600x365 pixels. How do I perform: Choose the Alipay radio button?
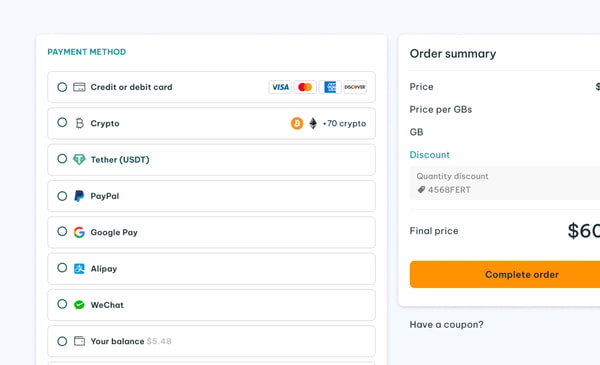click(x=62, y=268)
